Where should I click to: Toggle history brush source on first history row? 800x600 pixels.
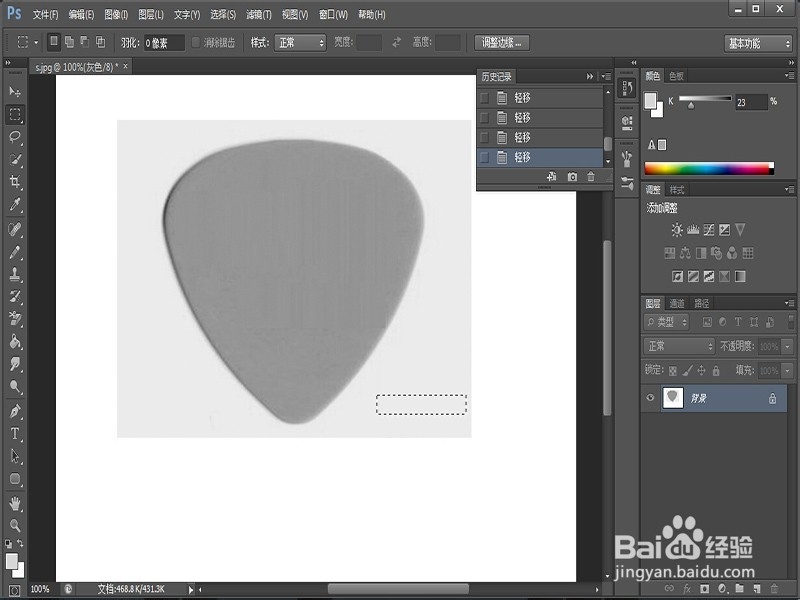click(485, 98)
